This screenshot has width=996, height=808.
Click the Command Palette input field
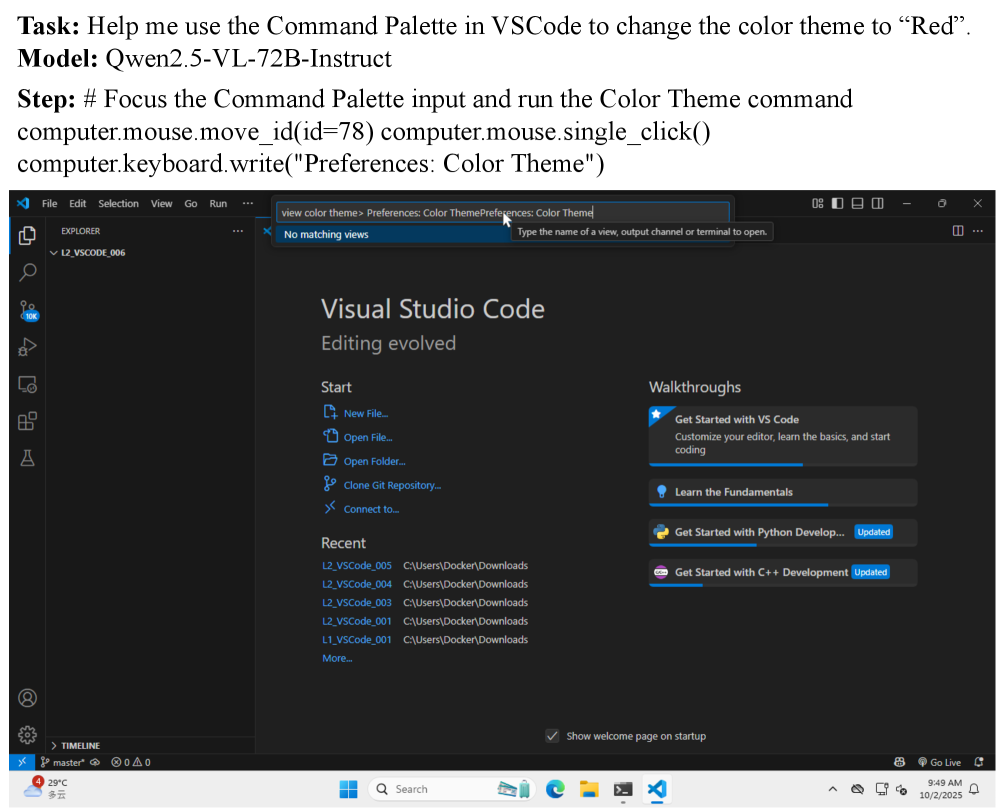pos(502,213)
